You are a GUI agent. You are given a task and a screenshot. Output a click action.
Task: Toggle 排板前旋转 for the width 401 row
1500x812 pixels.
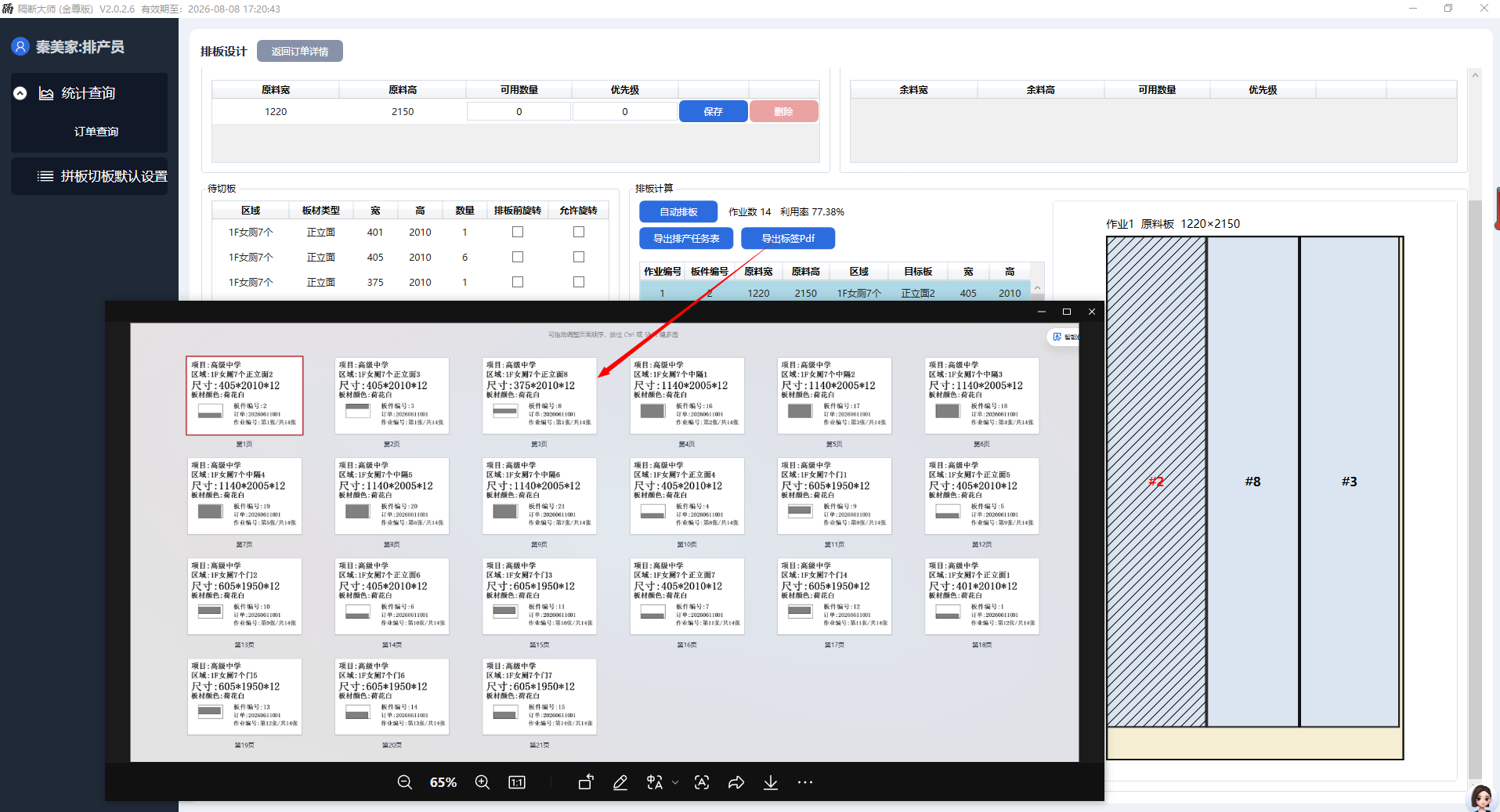pyautogui.click(x=518, y=232)
